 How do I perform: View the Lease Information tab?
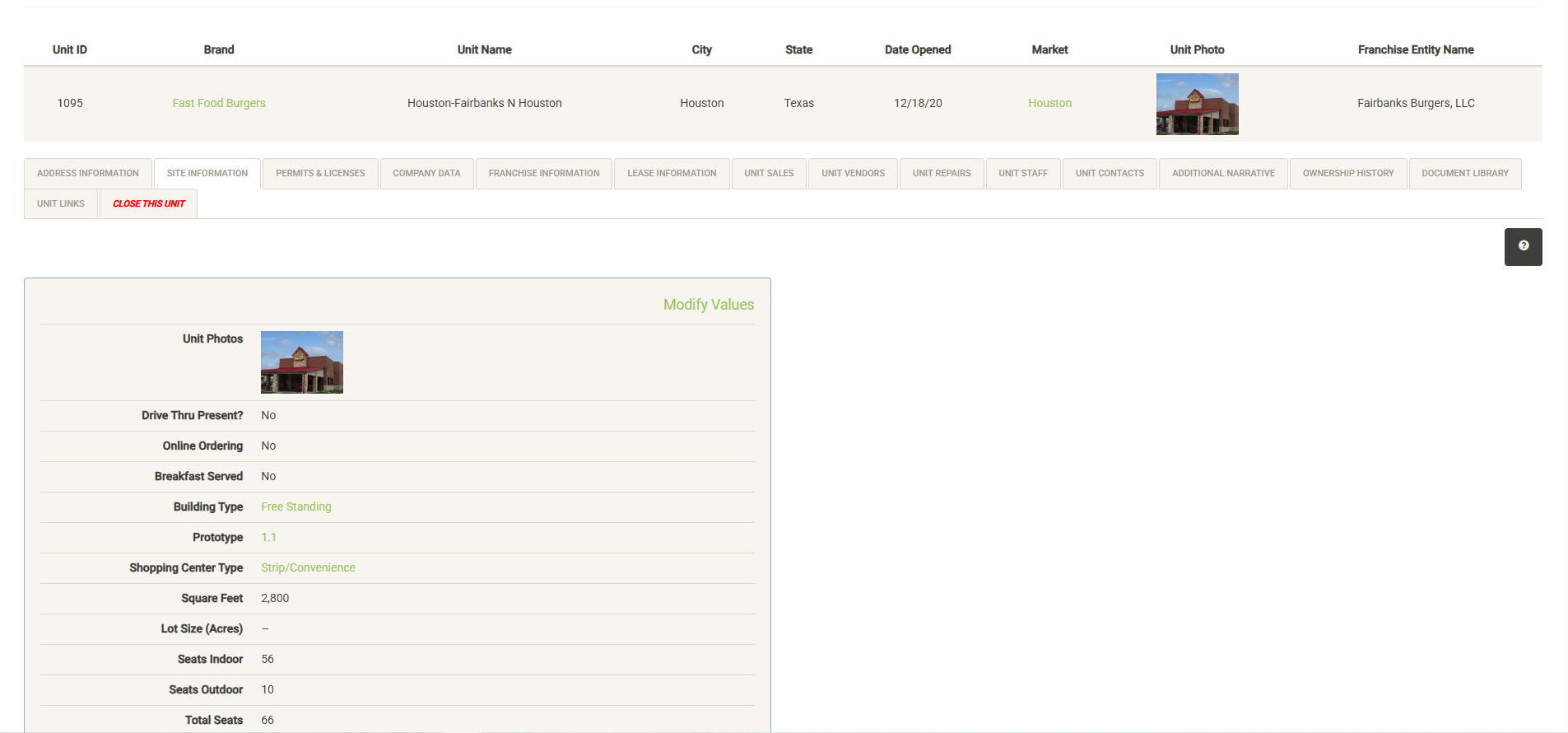pyautogui.click(x=672, y=174)
